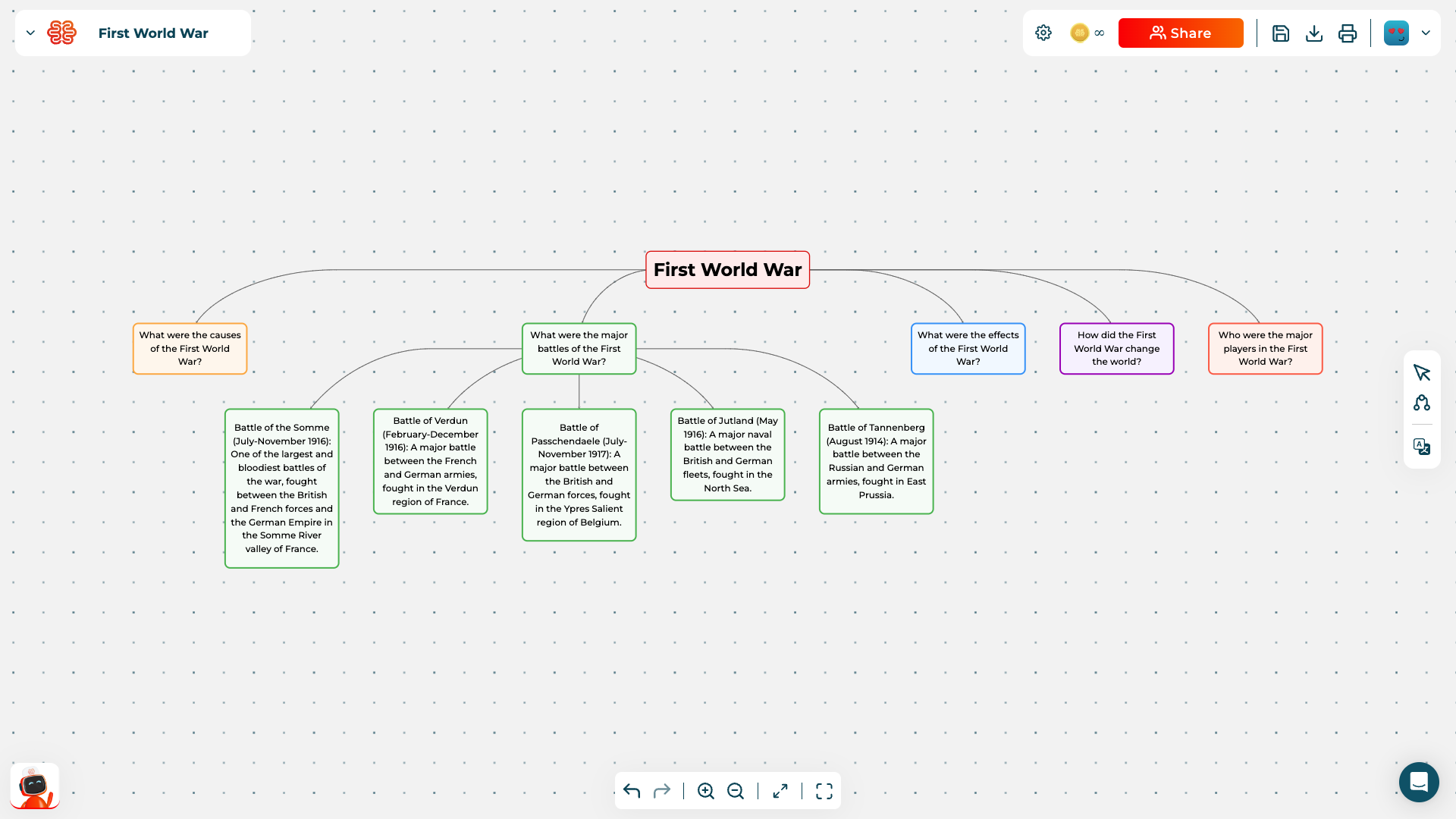Download the mind map
The image size is (1456, 819).
[1314, 33]
